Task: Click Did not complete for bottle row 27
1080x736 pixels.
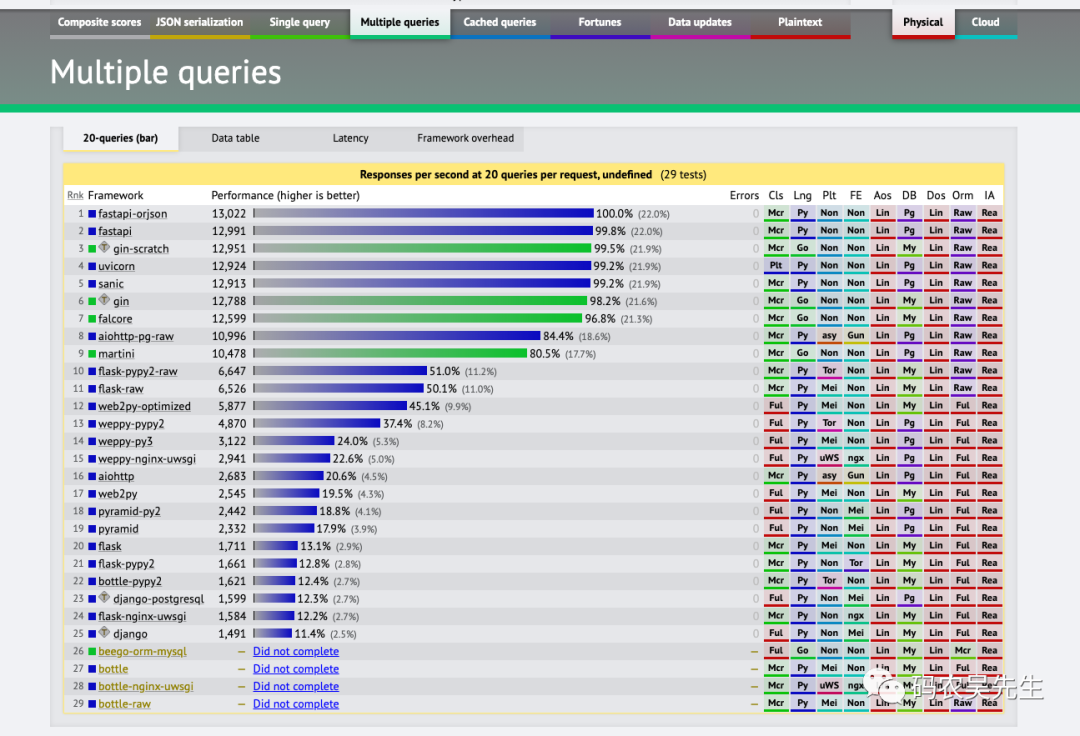Action: pos(295,669)
